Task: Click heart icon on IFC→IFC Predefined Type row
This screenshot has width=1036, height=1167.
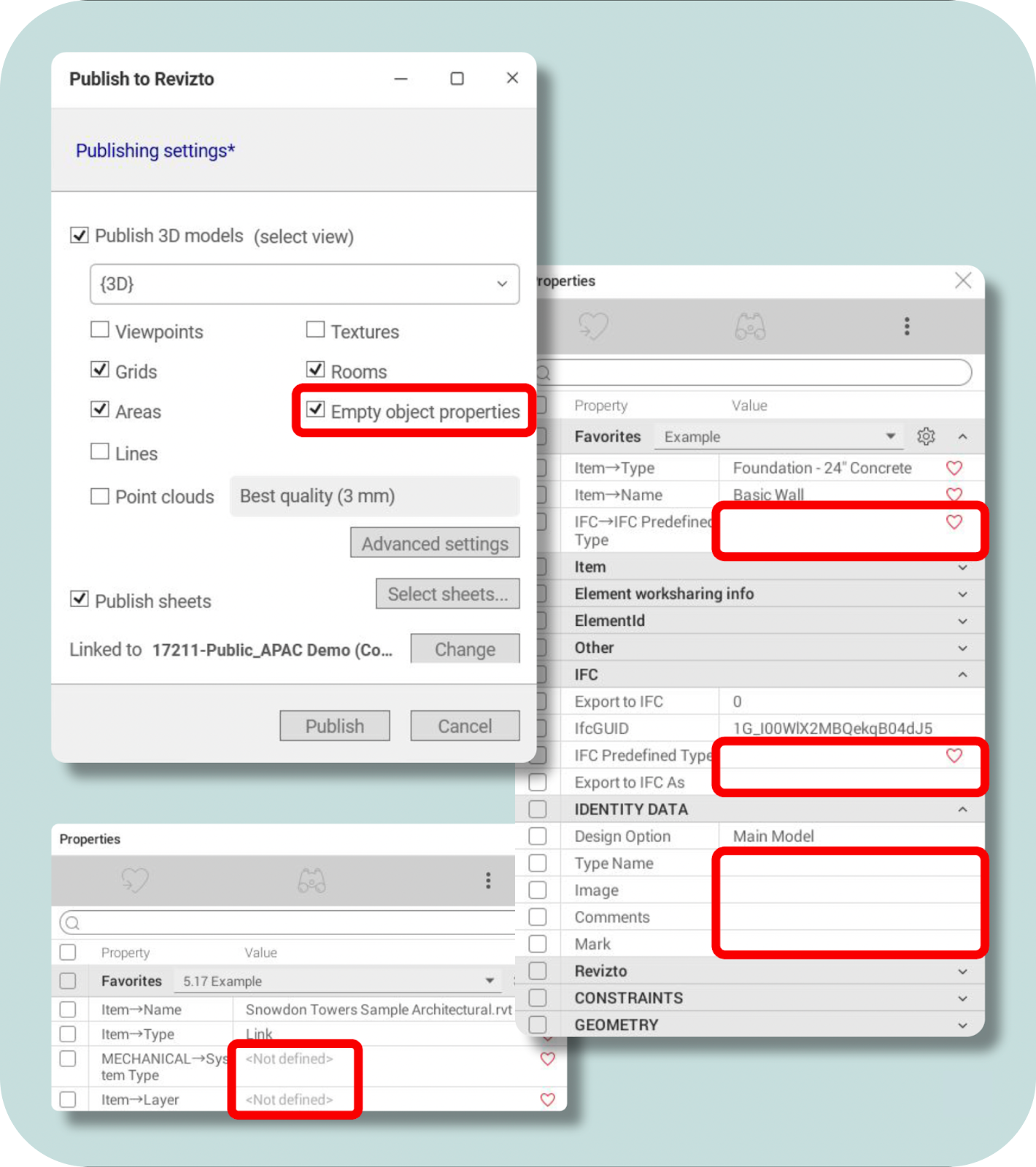Action: [954, 522]
